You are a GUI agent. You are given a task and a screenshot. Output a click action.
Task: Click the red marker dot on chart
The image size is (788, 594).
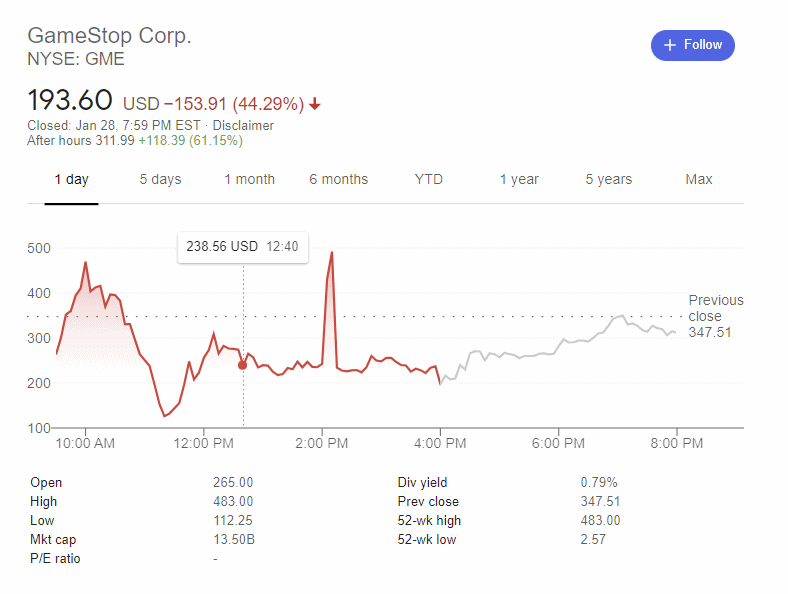242,365
